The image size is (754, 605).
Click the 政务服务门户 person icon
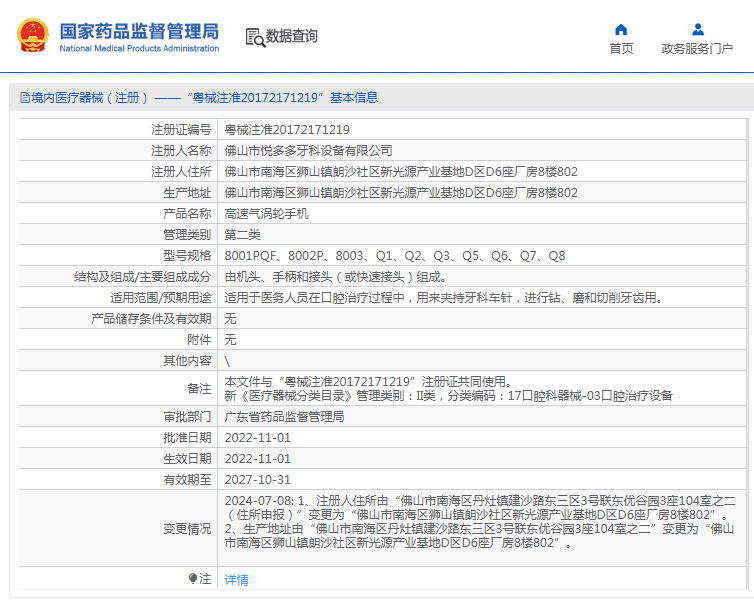tap(697, 30)
